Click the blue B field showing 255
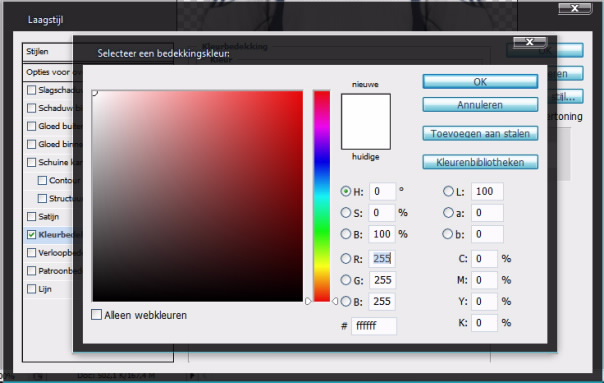This screenshot has height=383, width=604. pos(382,301)
